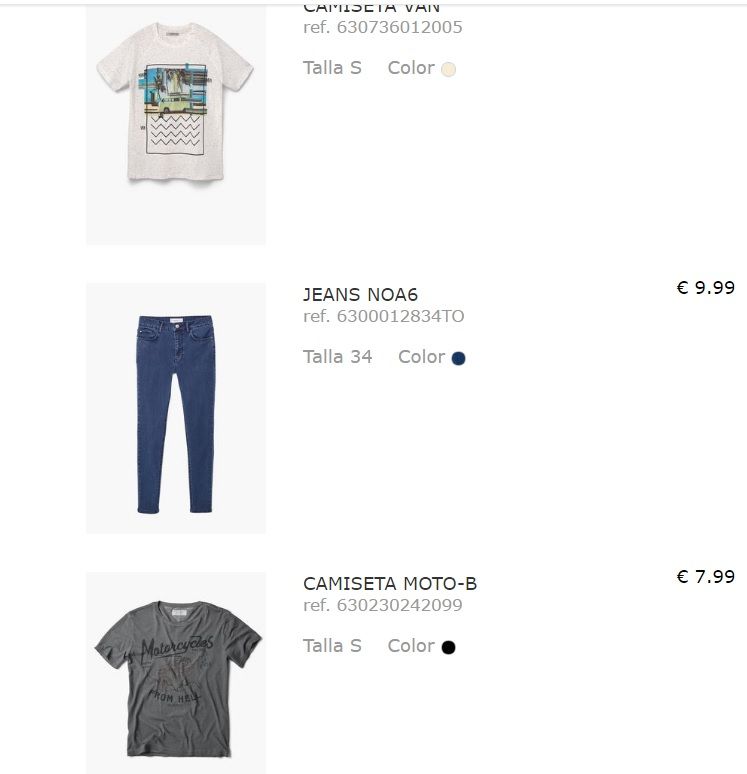Select the black color swatch
Image resolution: width=747 pixels, height=774 pixels.
click(448, 647)
